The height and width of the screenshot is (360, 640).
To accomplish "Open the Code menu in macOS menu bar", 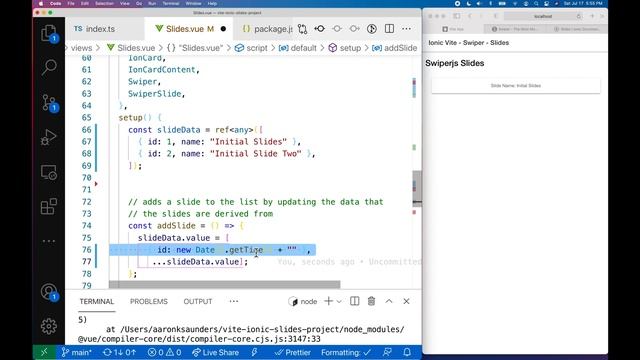I will coord(56,3).
